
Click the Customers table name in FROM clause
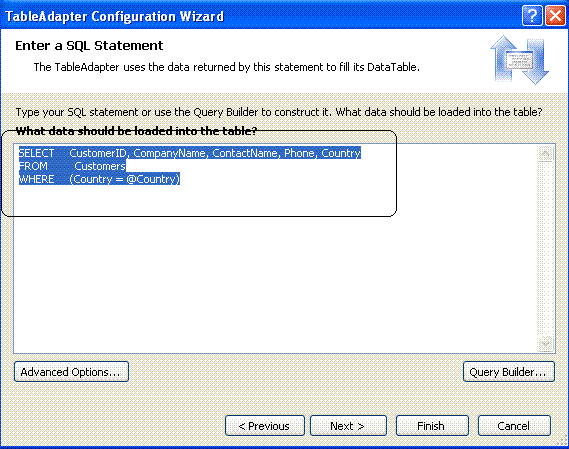coord(100,166)
